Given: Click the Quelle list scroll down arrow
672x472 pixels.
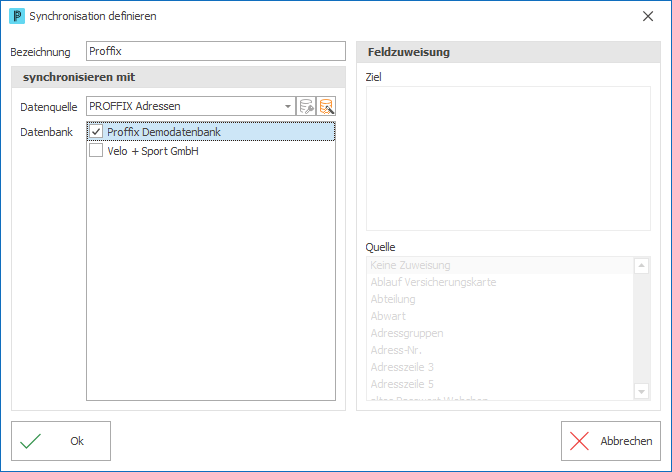Looking at the screenshot, I should click(641, 391).
